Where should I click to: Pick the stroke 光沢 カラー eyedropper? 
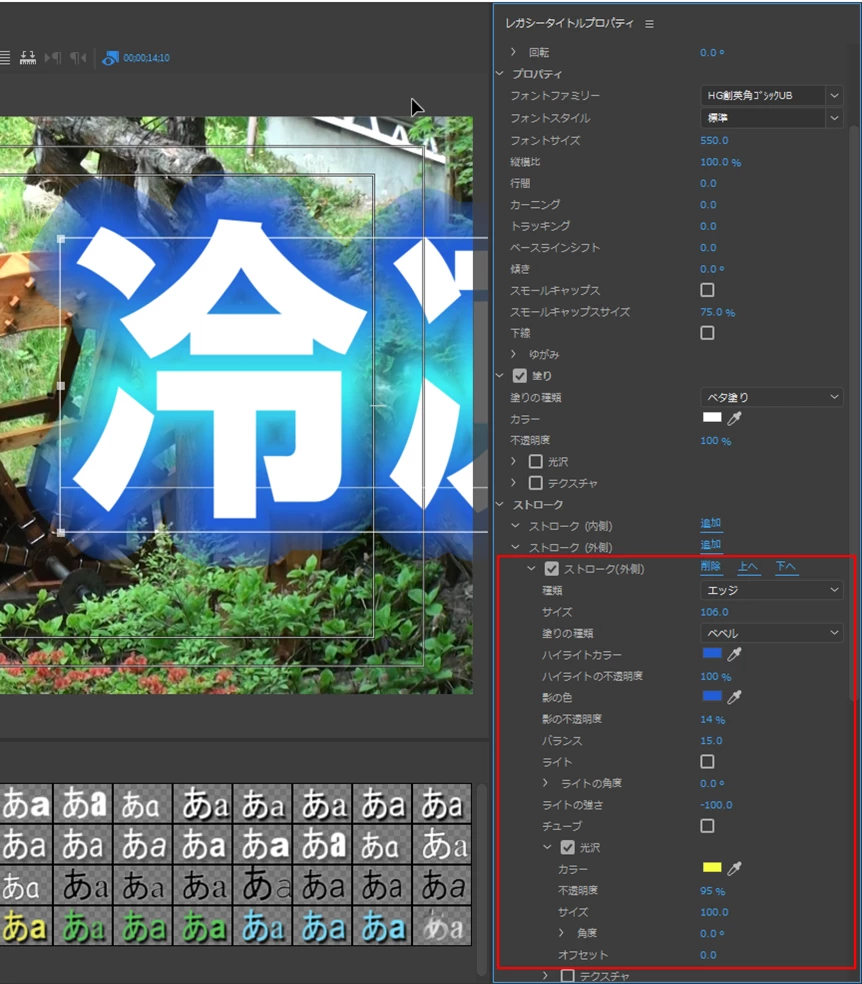point(734,869)
